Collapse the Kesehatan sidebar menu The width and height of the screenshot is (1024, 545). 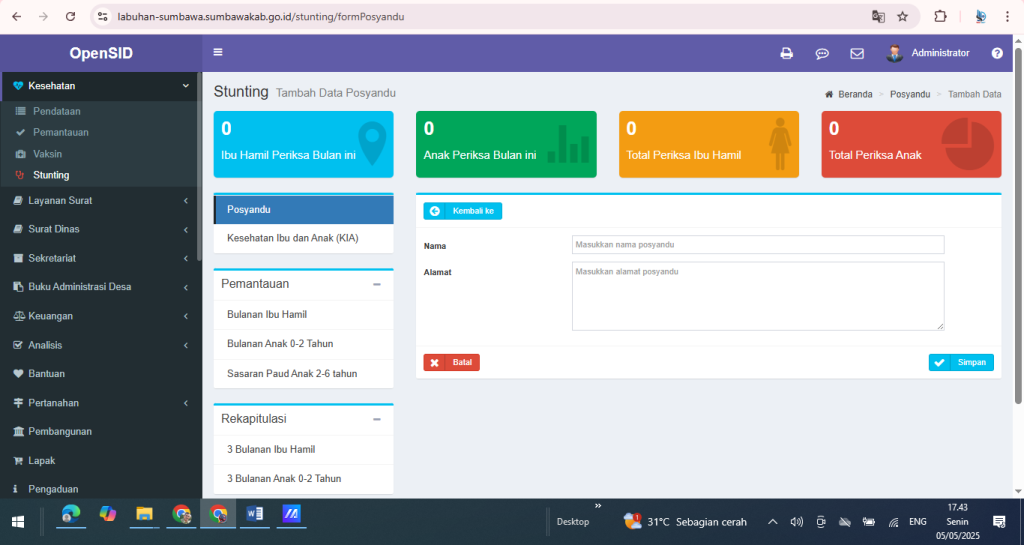[101, 86]
